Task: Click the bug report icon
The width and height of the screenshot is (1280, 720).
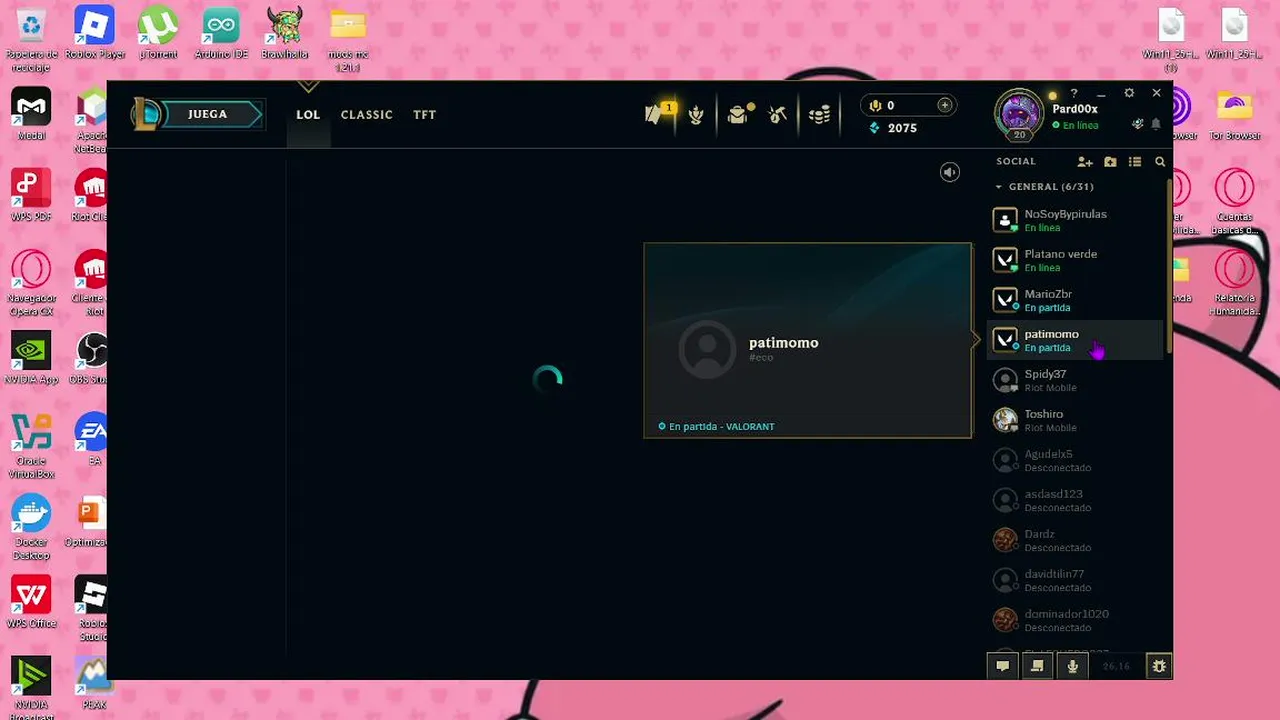Action: (x=1159, y=666)
